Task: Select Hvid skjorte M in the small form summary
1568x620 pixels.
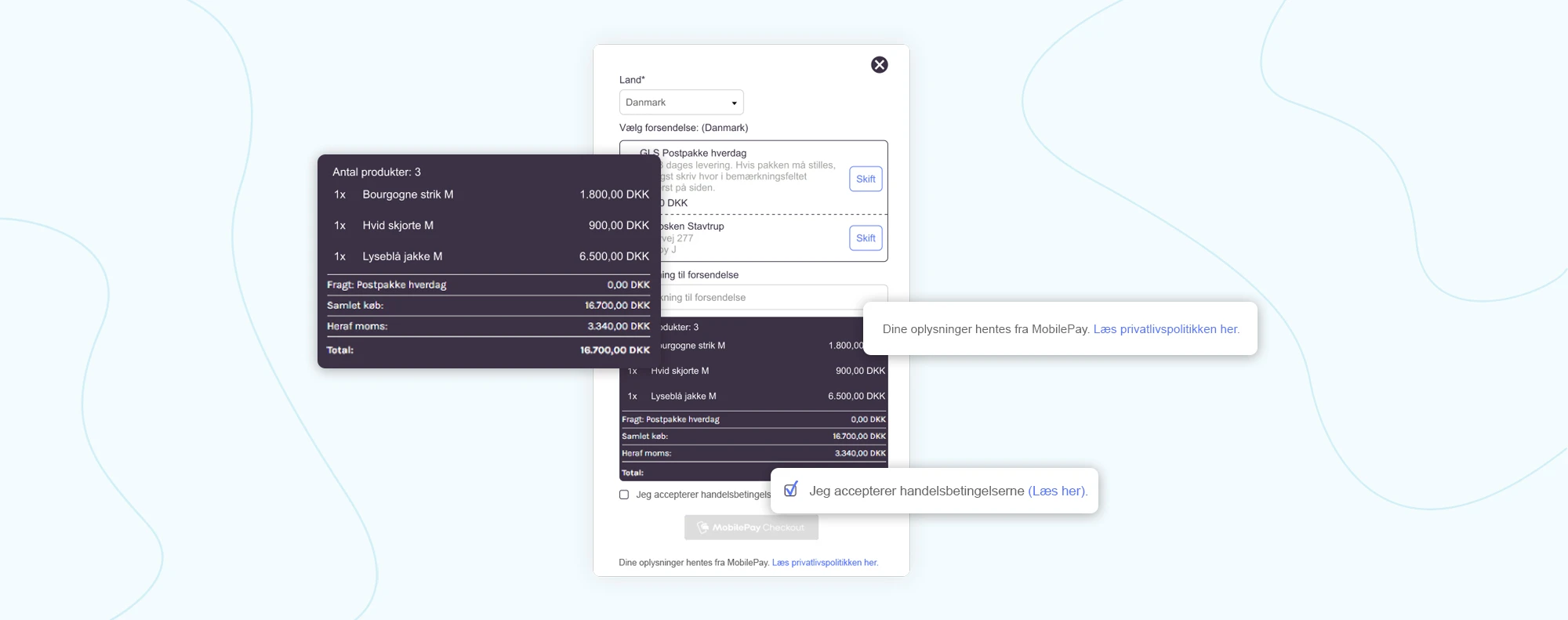Action: point(679,372)
